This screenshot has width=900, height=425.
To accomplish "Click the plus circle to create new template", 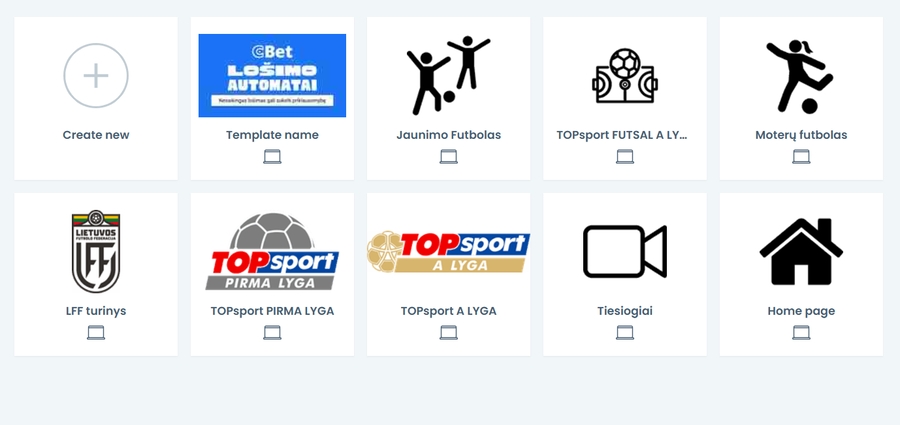I will tap(96, 75).
